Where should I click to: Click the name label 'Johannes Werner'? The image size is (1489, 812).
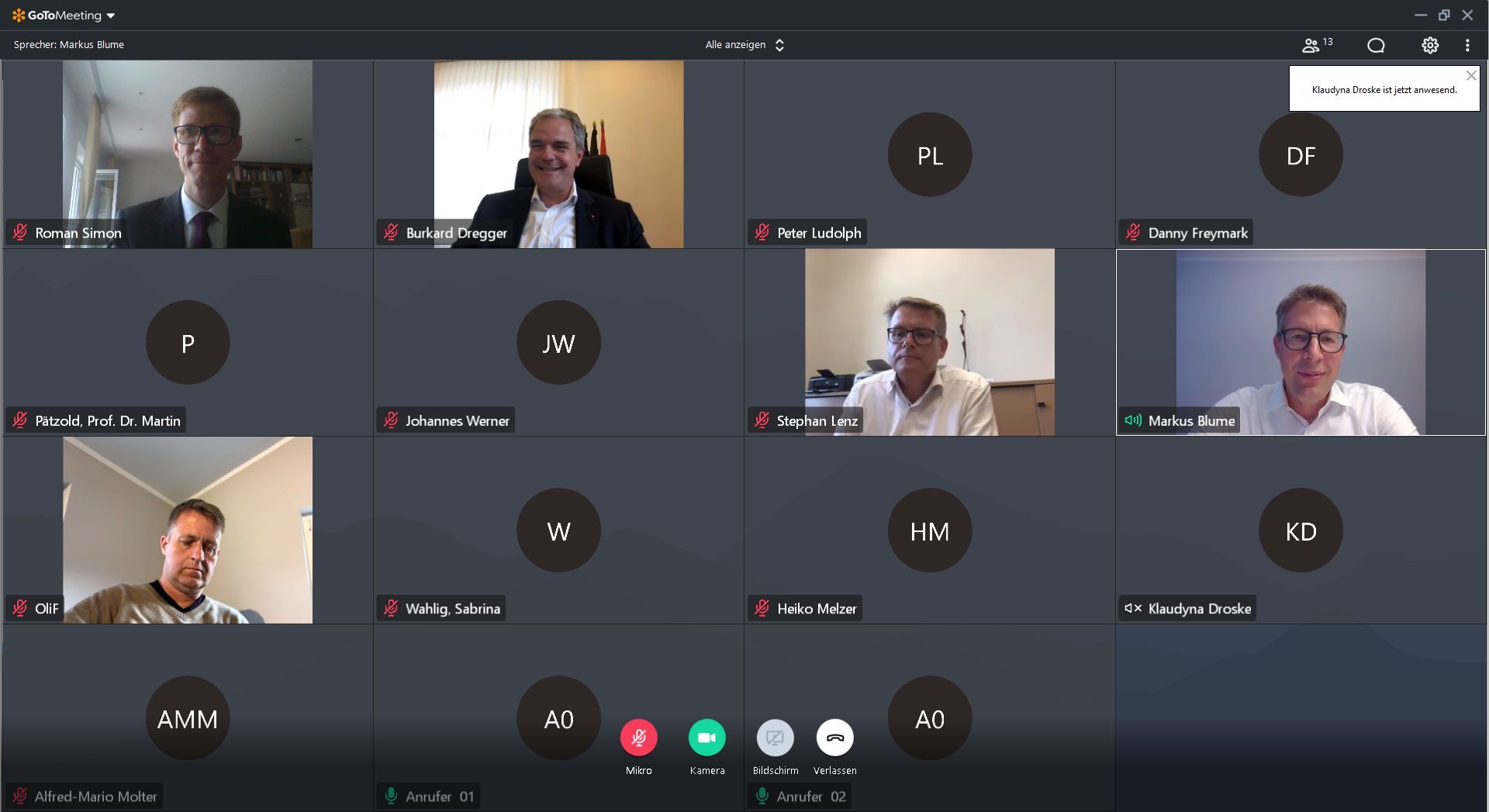(x=458, y=420)
